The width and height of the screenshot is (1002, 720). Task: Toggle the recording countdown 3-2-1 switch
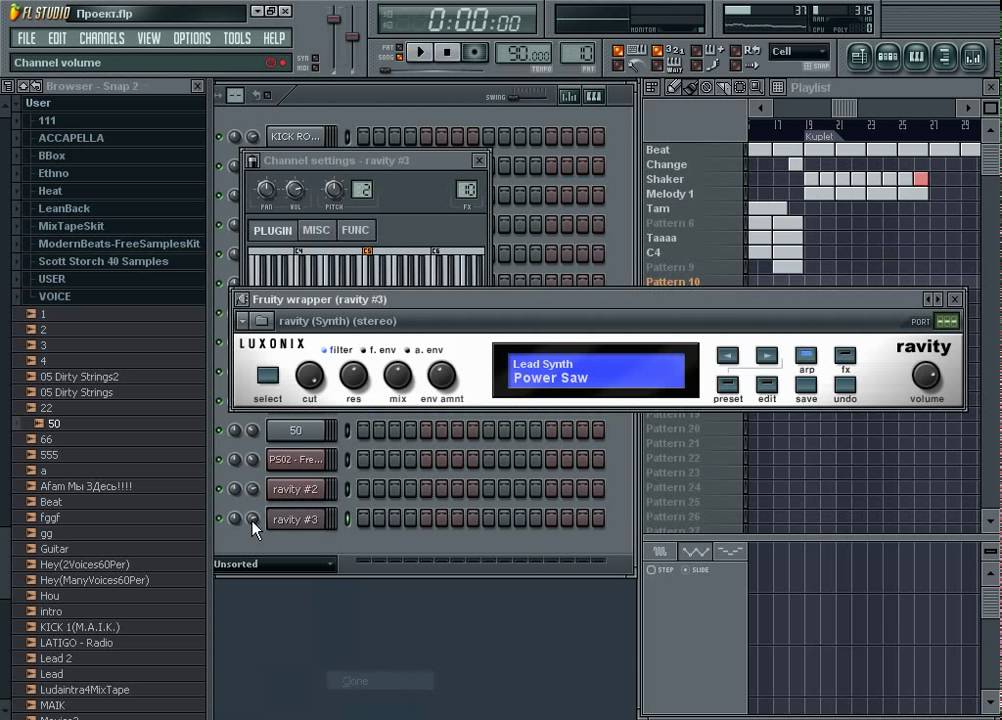[x=657, y=50]
